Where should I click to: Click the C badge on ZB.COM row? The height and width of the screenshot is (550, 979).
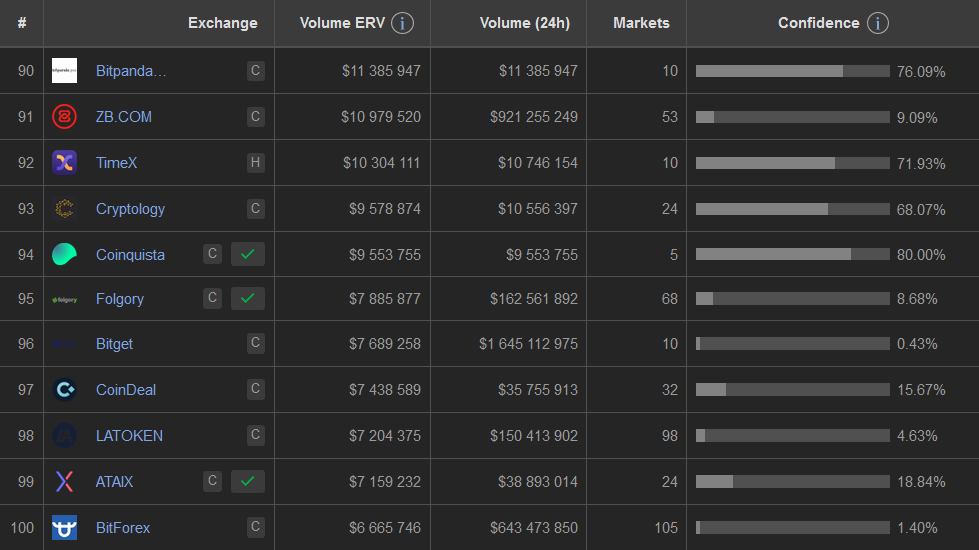[x=255, y=117]
